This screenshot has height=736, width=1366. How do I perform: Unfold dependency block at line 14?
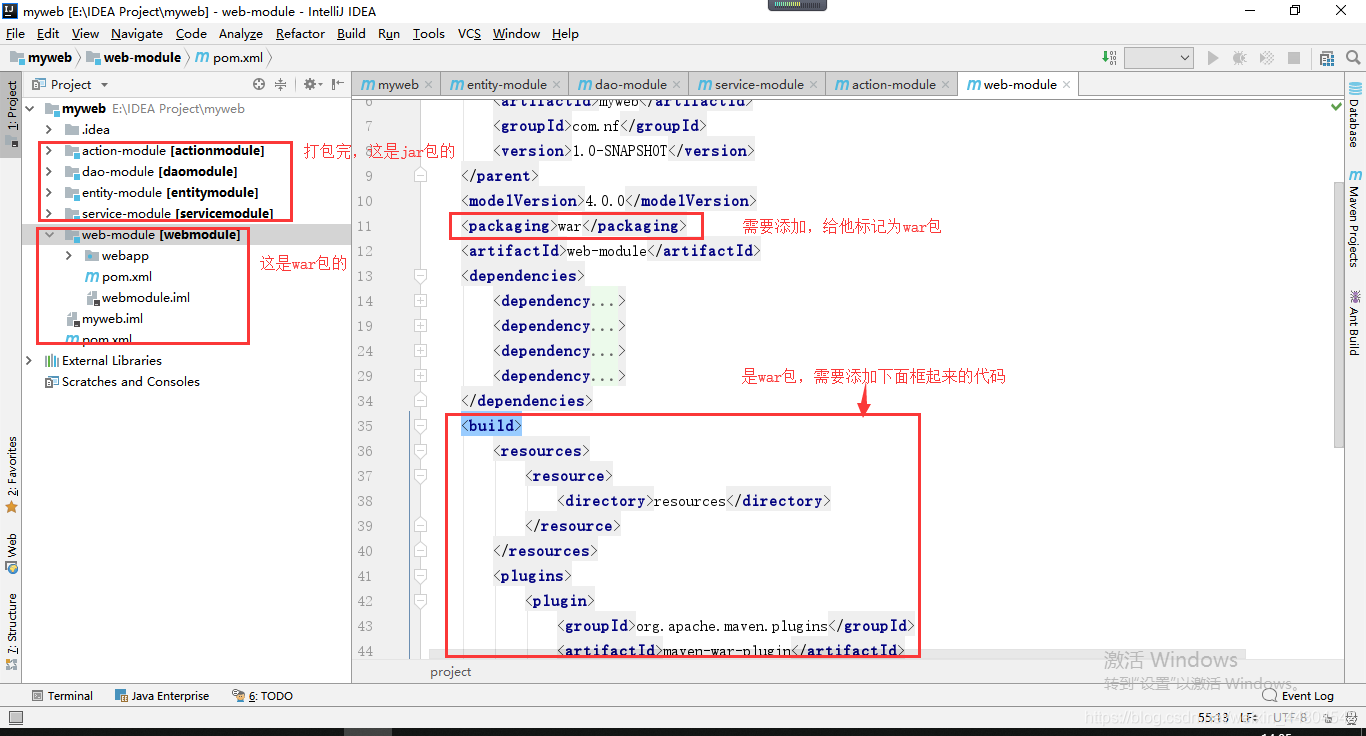[x=420, y=301]
